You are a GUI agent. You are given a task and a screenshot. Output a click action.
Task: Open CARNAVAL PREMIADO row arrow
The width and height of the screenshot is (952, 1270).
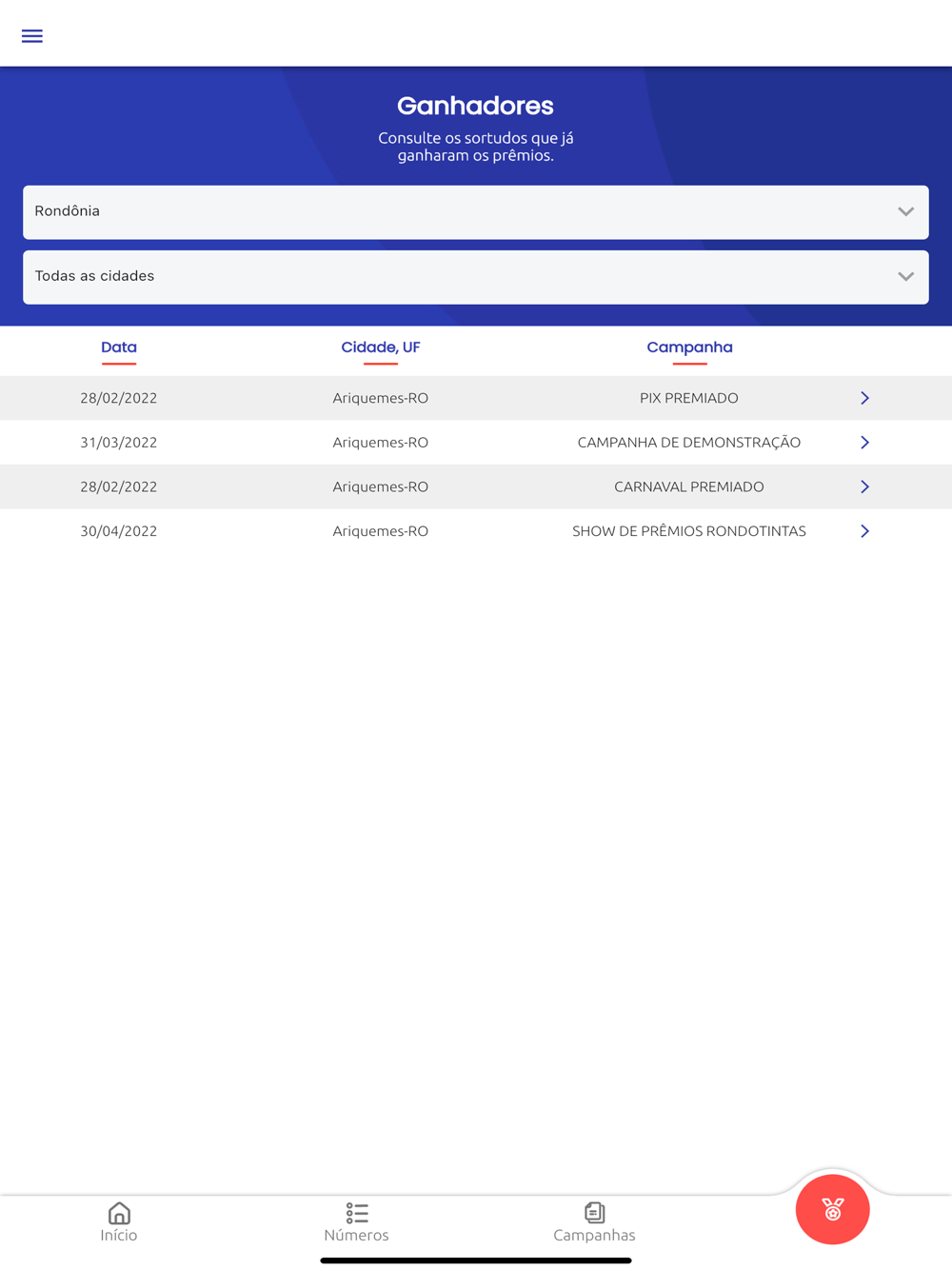(x=864, y=486)
